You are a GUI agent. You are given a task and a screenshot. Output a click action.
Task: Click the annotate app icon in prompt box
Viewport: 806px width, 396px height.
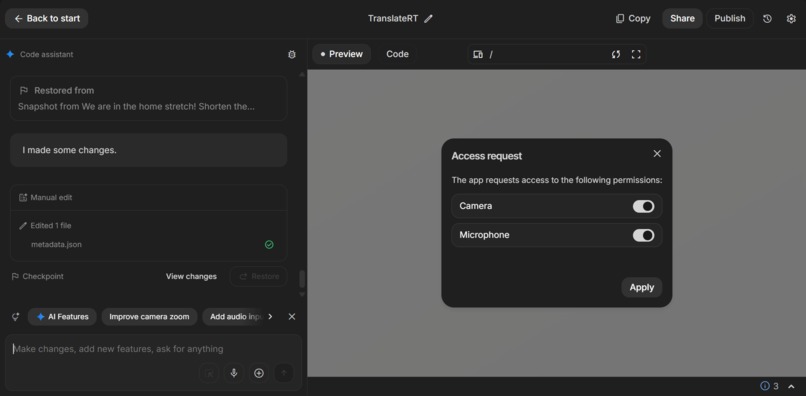(209, 373)
